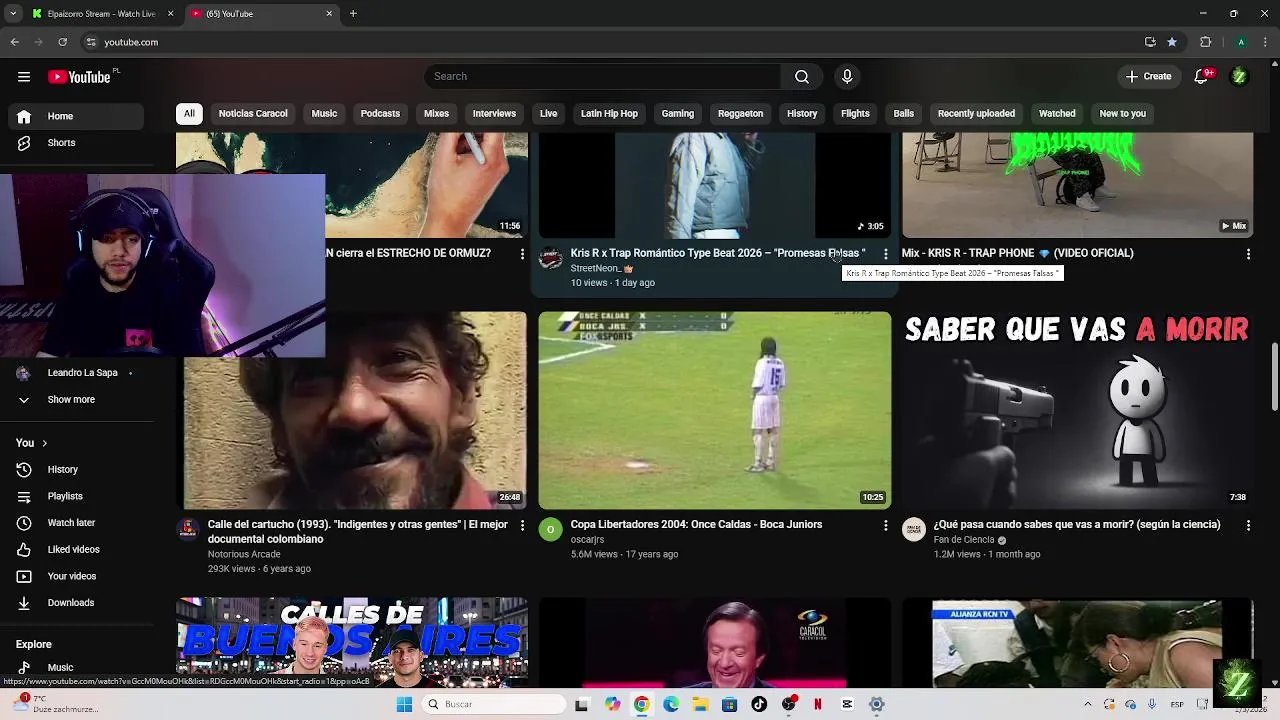
Task: Open Chrome three-dot menu
Action: coord(1265,42)
